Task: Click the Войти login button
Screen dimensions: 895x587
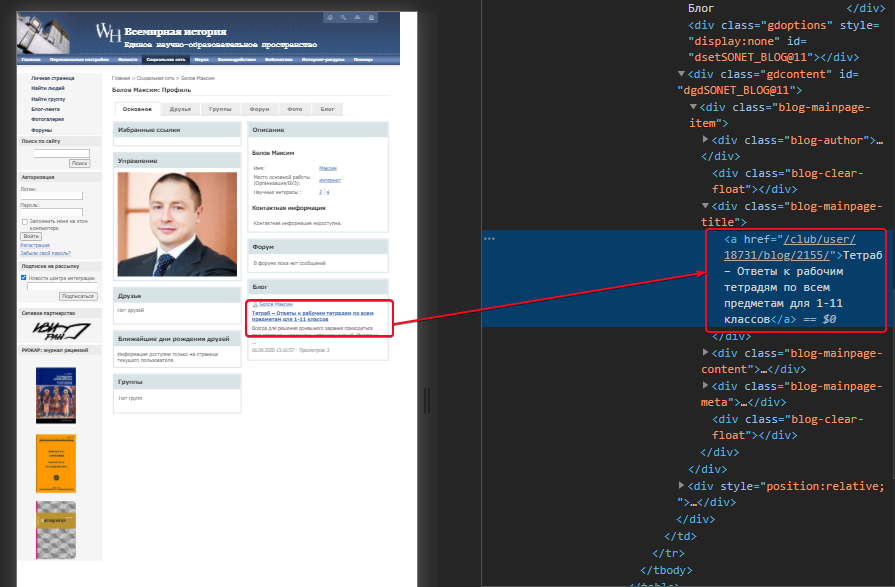Action: click(x=31, y=236)
